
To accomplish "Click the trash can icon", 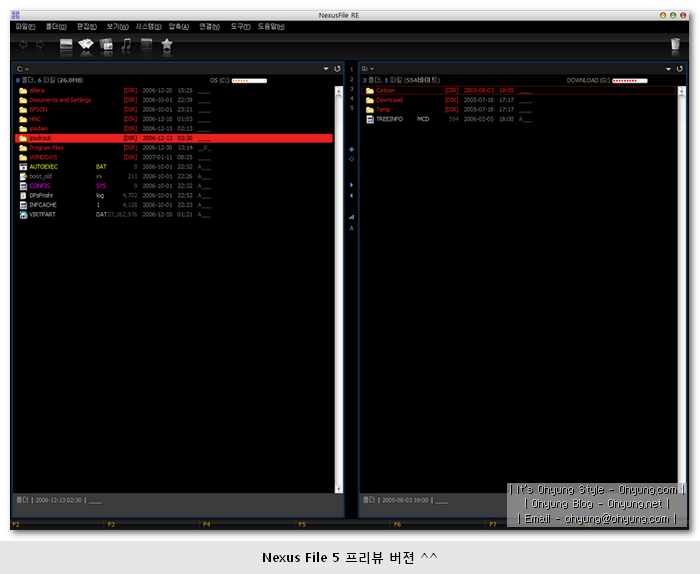I will (675, 44).
